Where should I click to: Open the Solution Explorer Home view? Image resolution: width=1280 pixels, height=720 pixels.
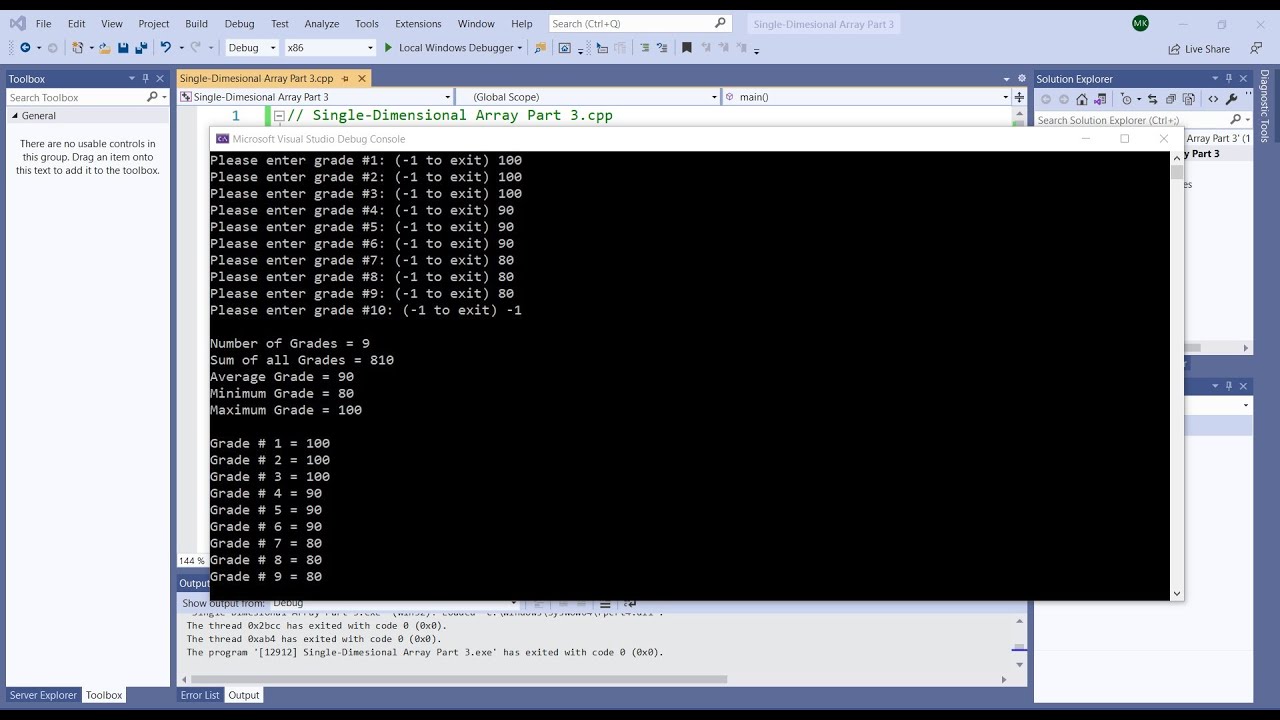pos(1082,99)
